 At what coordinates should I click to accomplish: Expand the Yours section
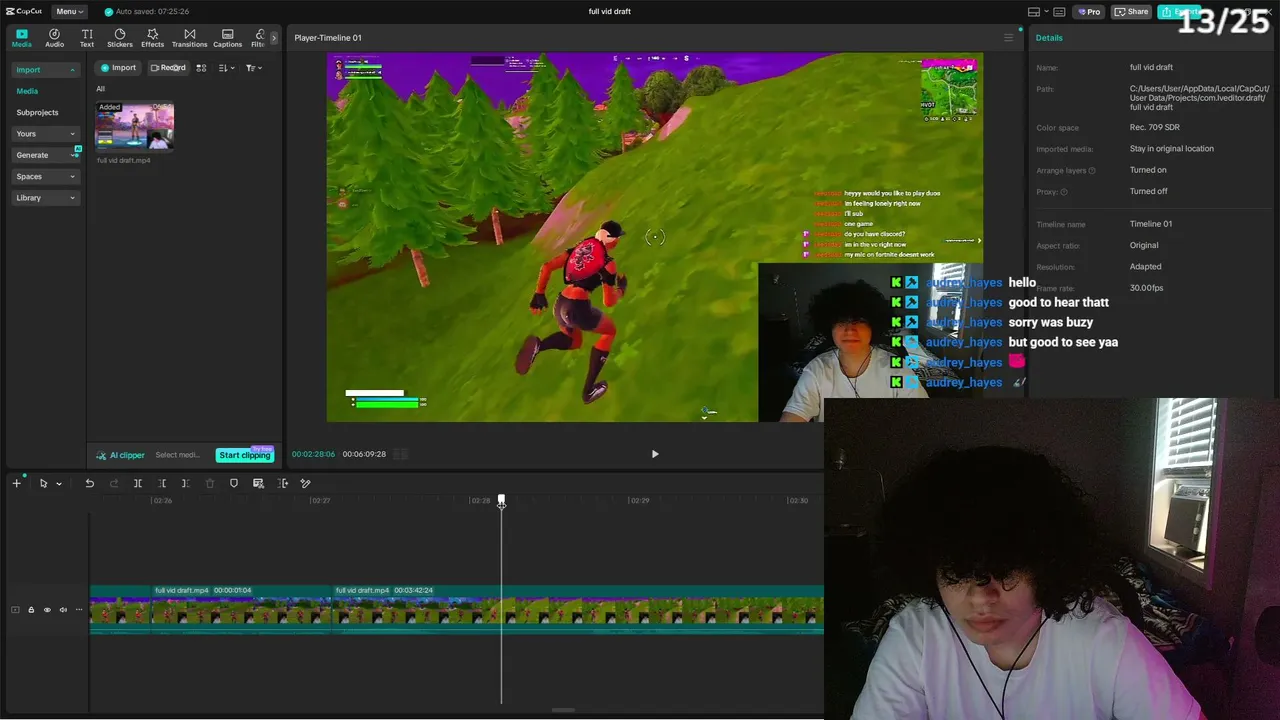45,134
